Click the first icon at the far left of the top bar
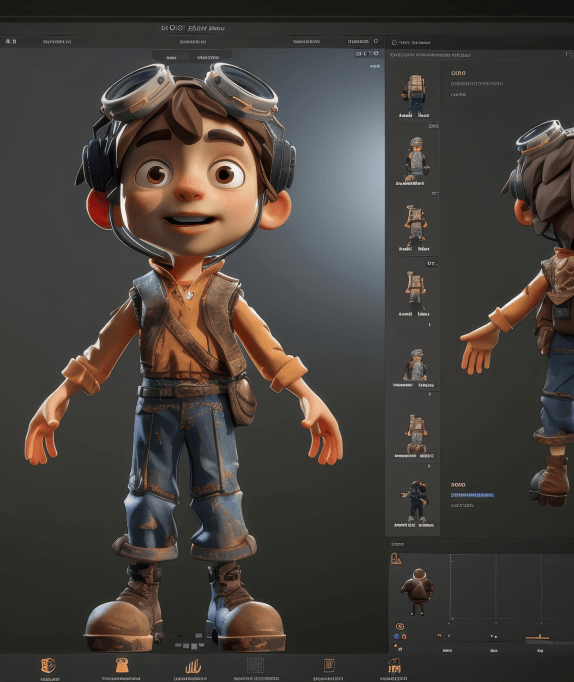The width and height of the screenshot is (574, 682). [8, 41]
